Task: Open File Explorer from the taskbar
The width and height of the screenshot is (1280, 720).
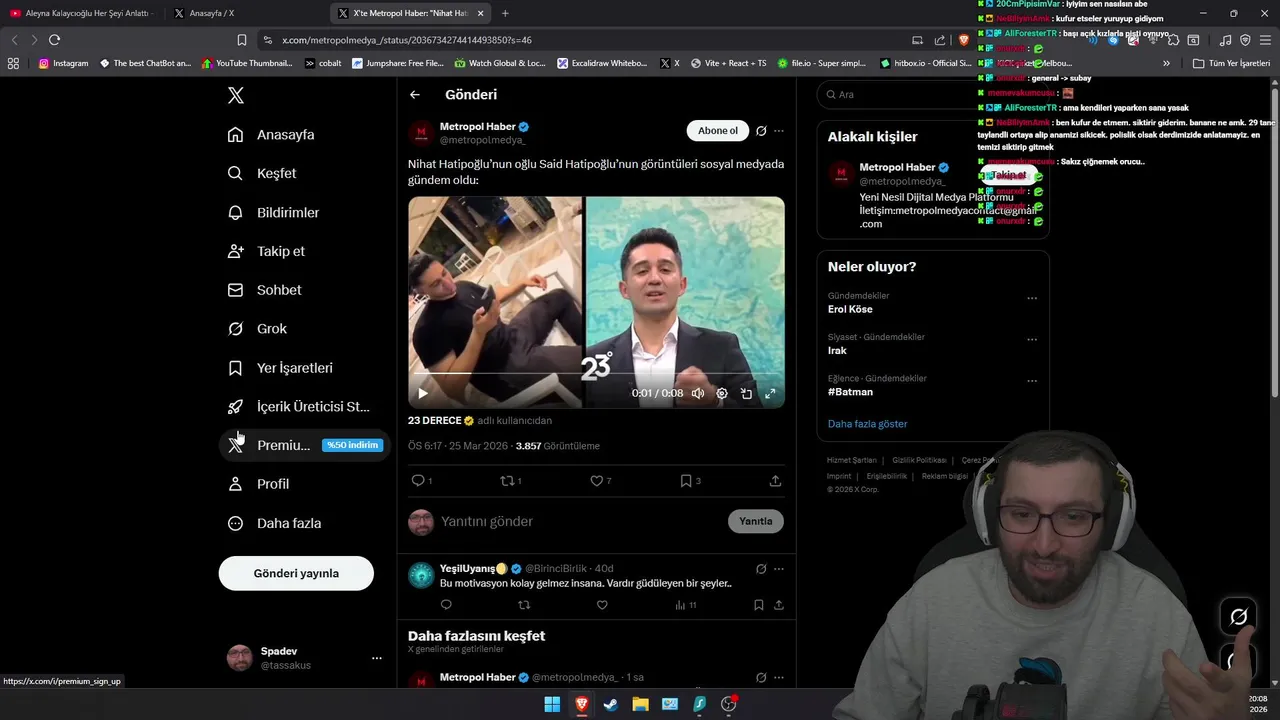Action: [x=640, y=704]
